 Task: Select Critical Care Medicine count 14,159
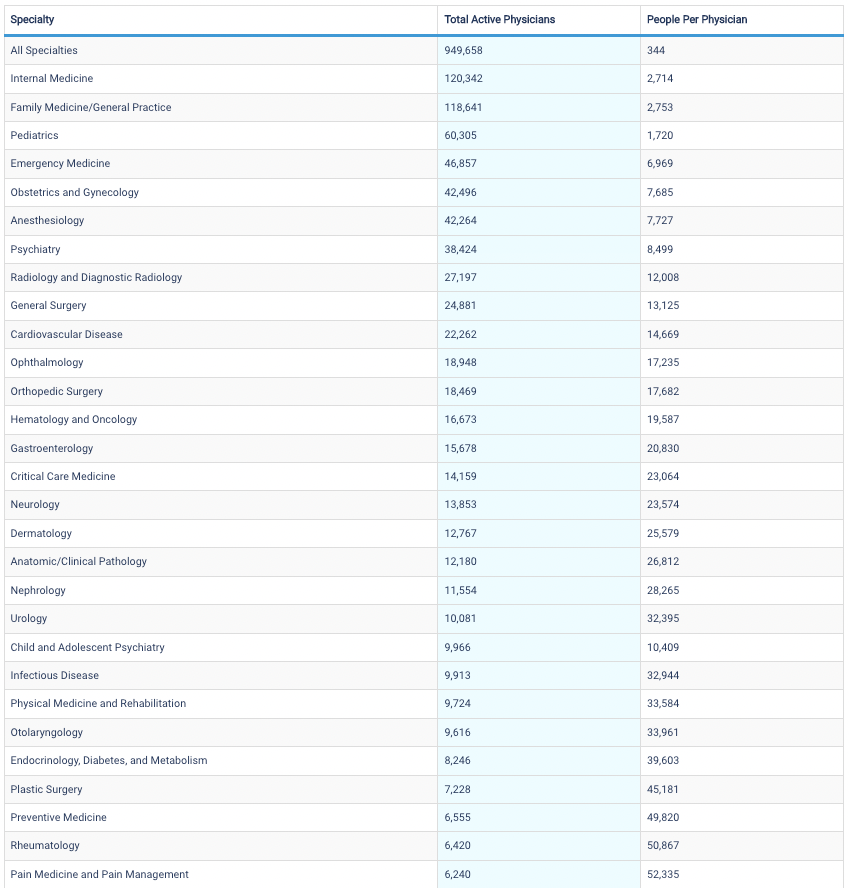tap(461, 476)
